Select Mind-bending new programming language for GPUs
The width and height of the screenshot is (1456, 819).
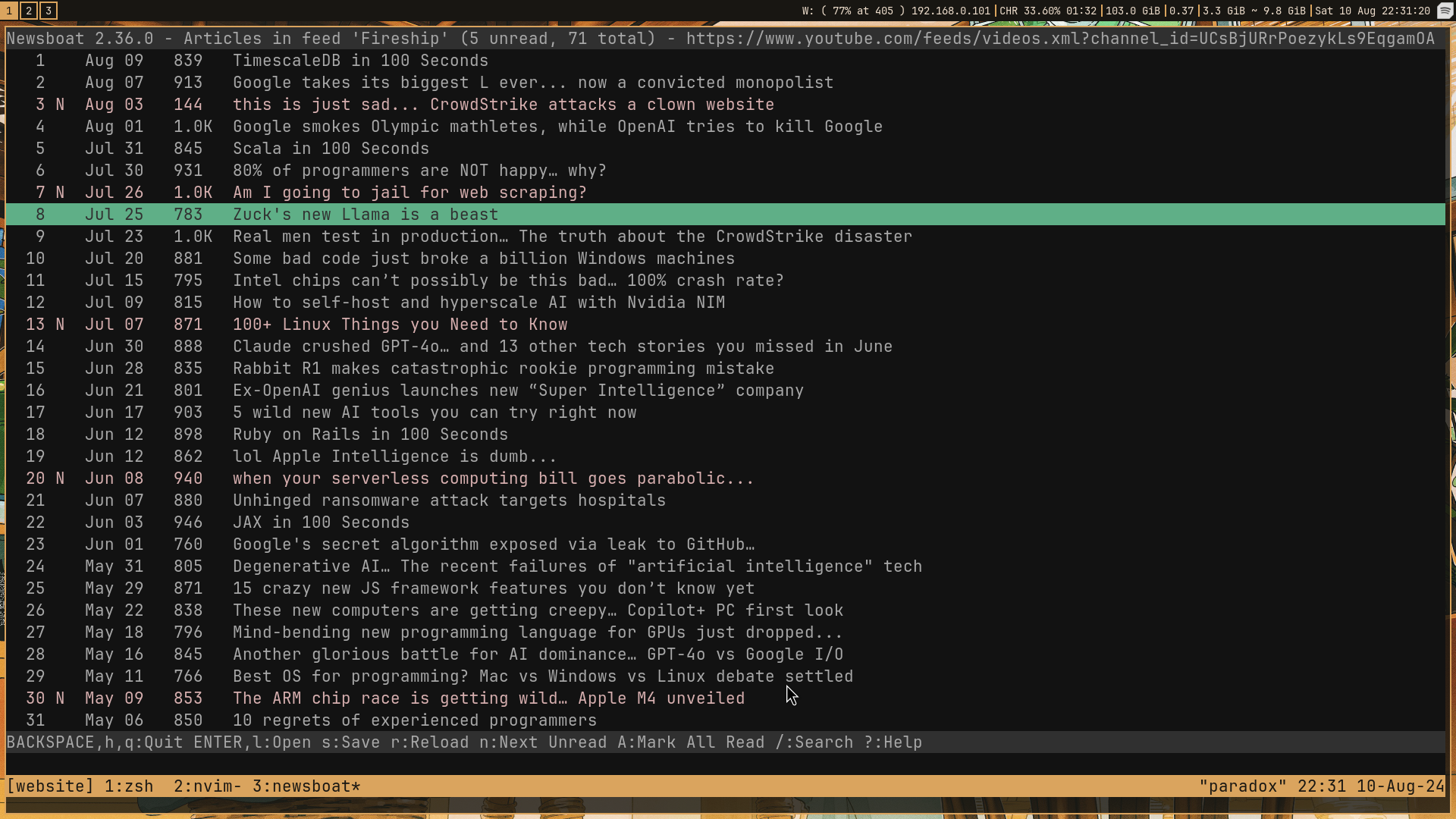(725, 632)
